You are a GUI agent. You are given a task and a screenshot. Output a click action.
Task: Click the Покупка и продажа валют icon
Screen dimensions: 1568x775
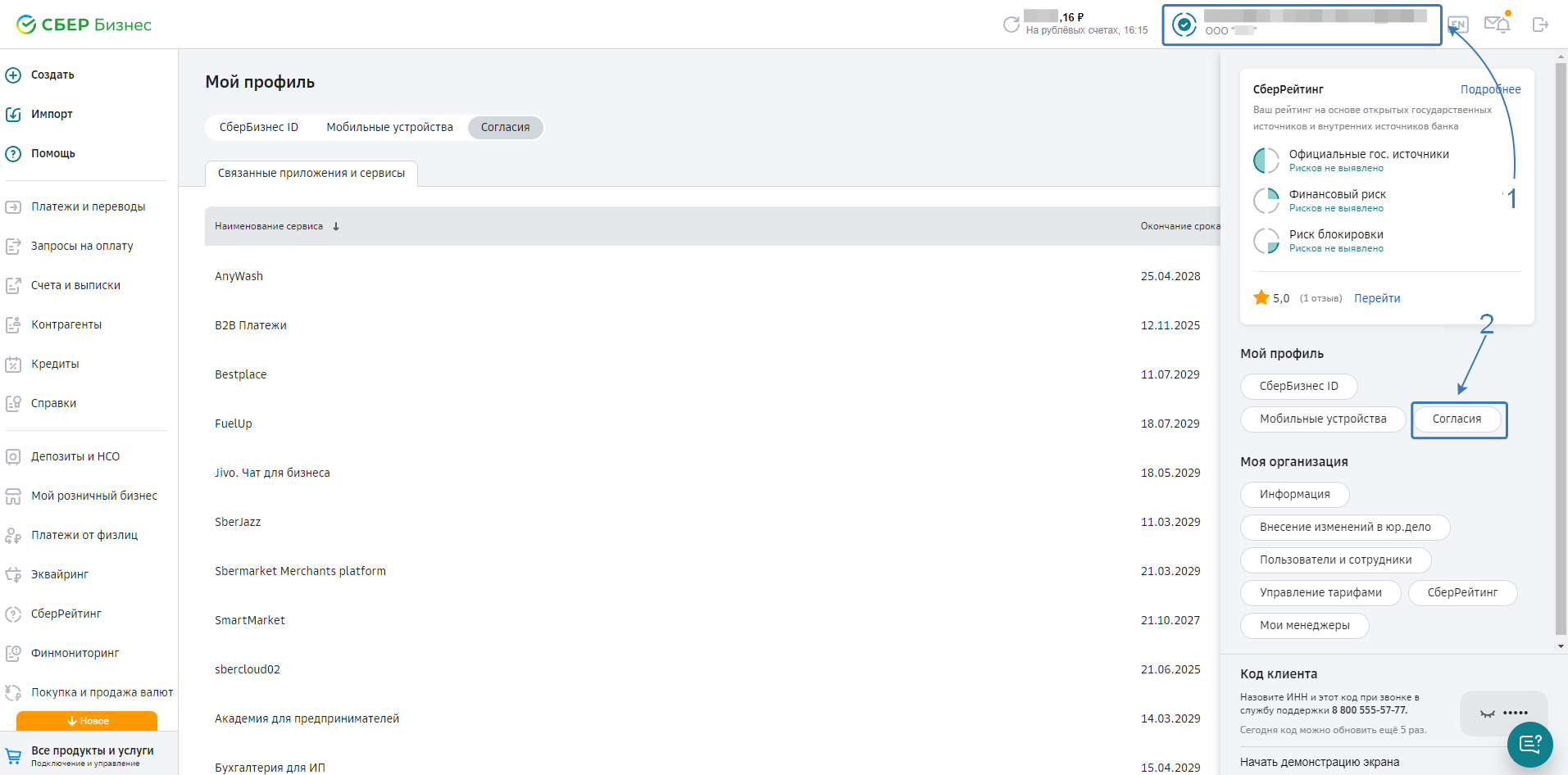click(x=13, y=693)
